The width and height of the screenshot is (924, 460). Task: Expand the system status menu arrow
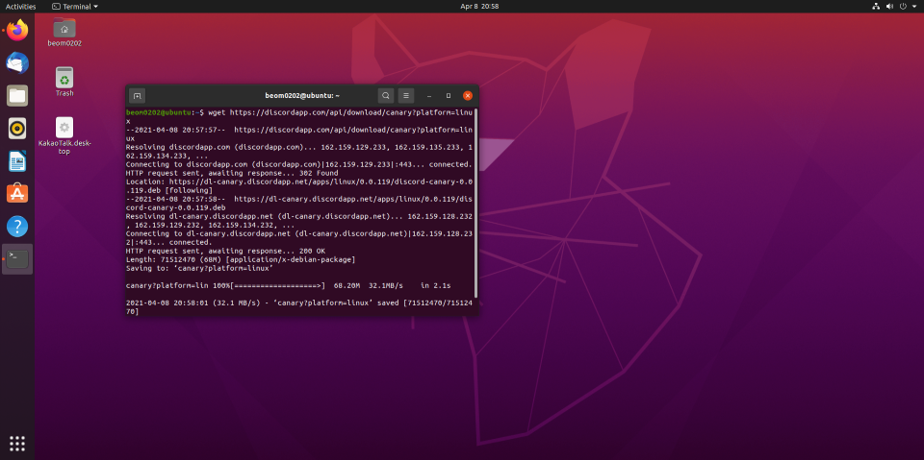pyautogui.click(x=911, y=6)
